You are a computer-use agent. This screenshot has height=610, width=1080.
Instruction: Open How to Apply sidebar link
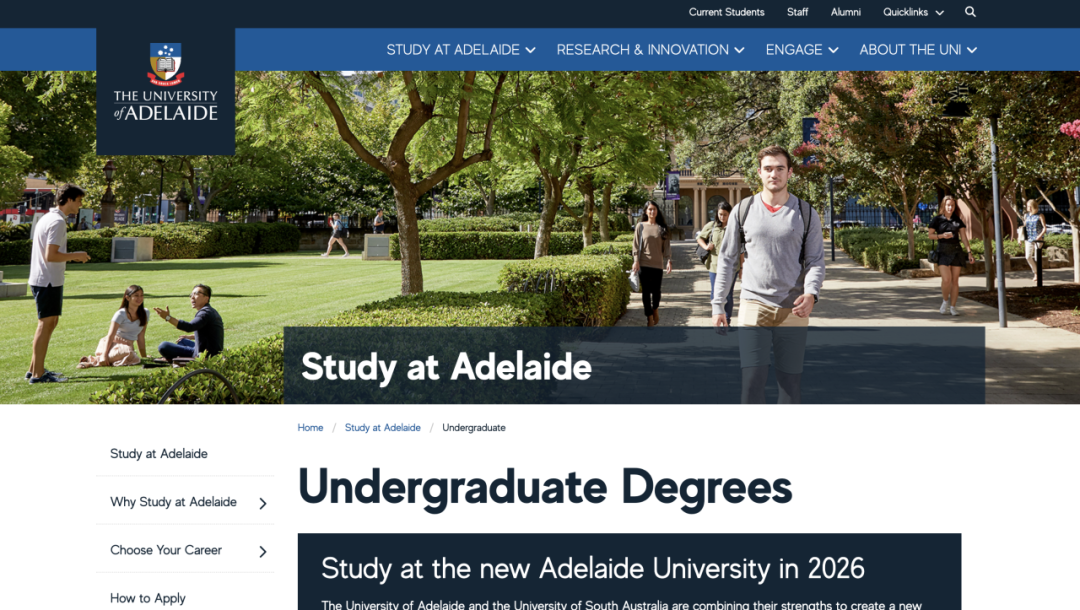pos(148,598)
